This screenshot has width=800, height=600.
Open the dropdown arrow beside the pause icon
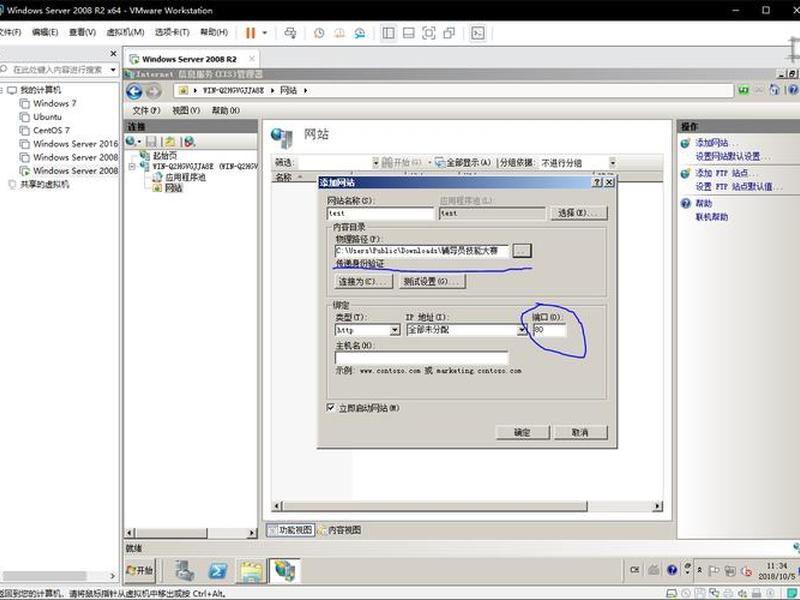265,33
